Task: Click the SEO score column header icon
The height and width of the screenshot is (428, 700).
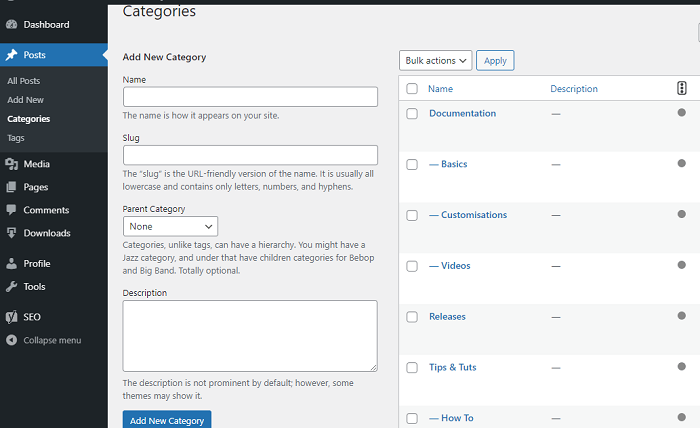Action: coord(682,88)
